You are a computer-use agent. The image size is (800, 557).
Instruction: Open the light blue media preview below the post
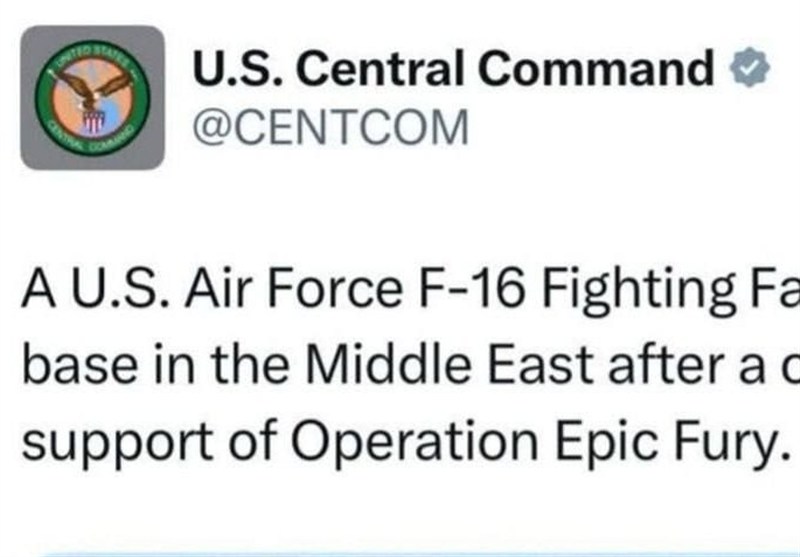(x=400, y=550)
